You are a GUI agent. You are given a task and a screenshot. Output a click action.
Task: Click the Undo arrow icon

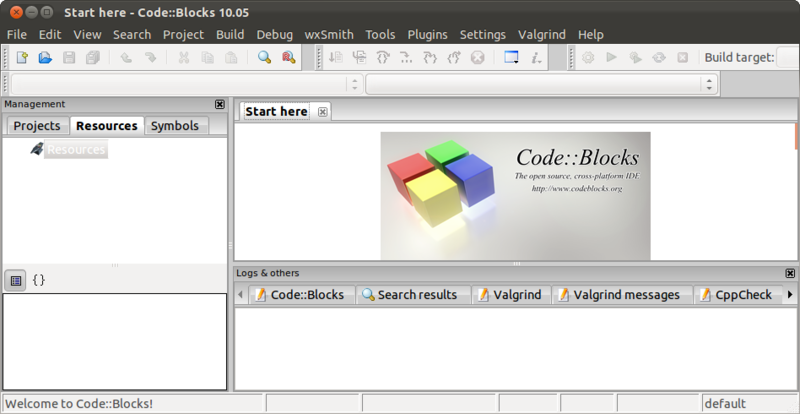[x=126, y=57]
